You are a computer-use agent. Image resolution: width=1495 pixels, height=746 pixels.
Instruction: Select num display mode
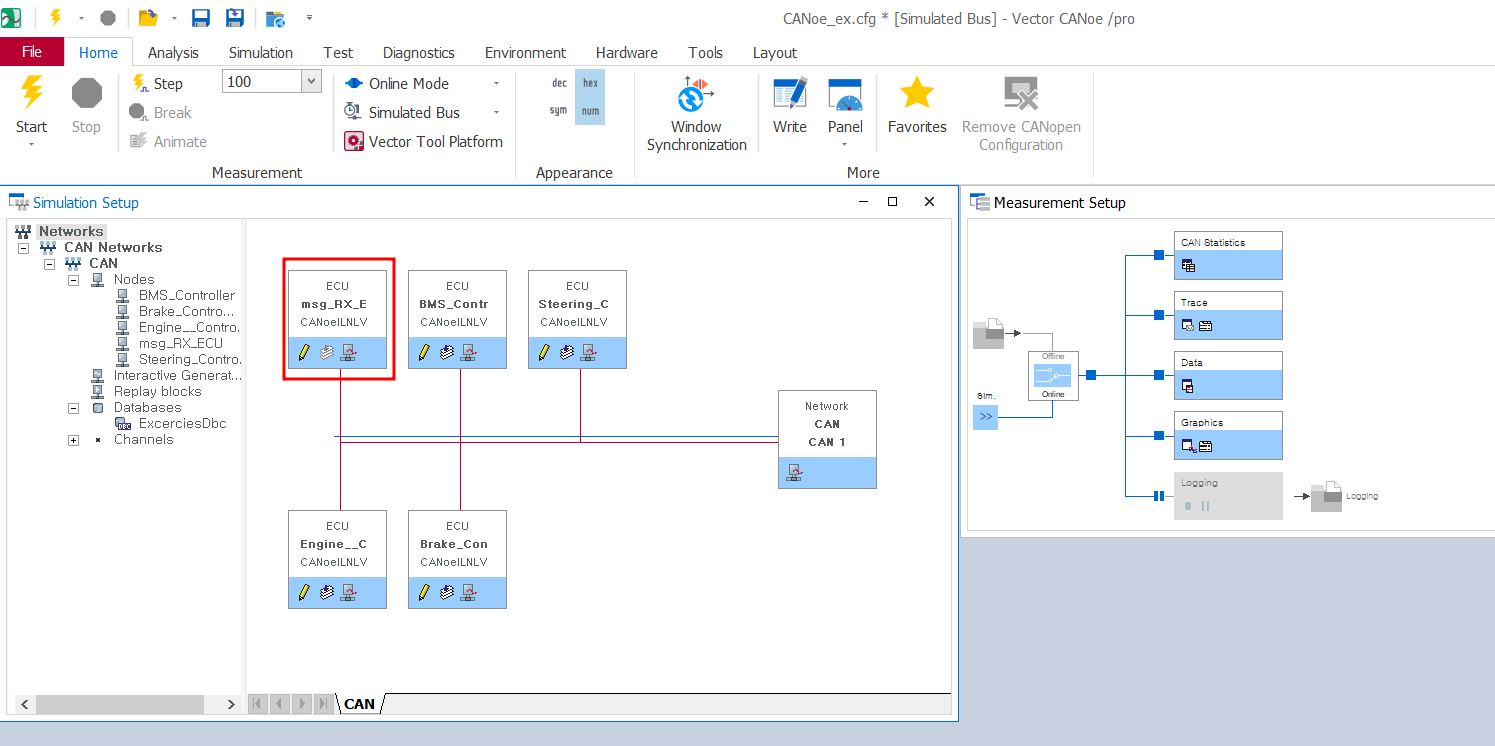[x=591, y=111]
